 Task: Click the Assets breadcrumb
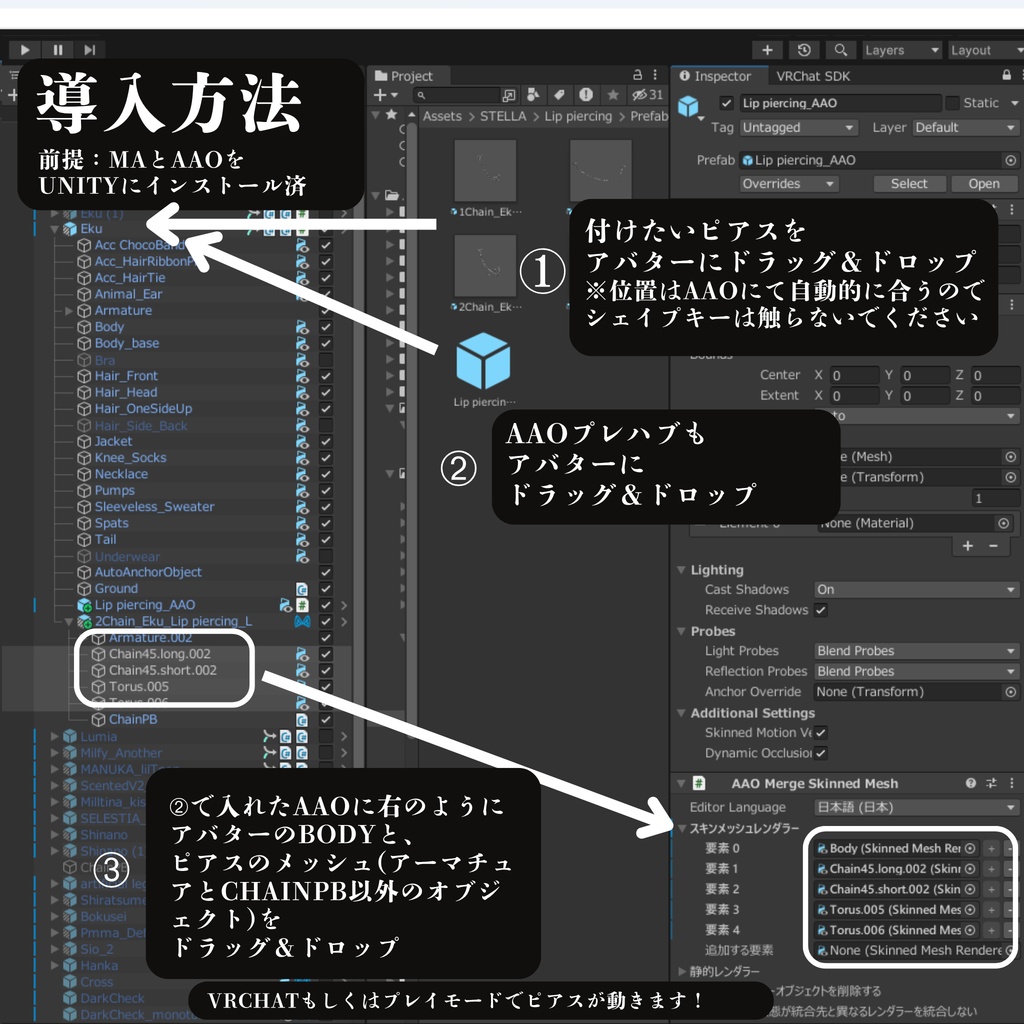coord(442,116)
